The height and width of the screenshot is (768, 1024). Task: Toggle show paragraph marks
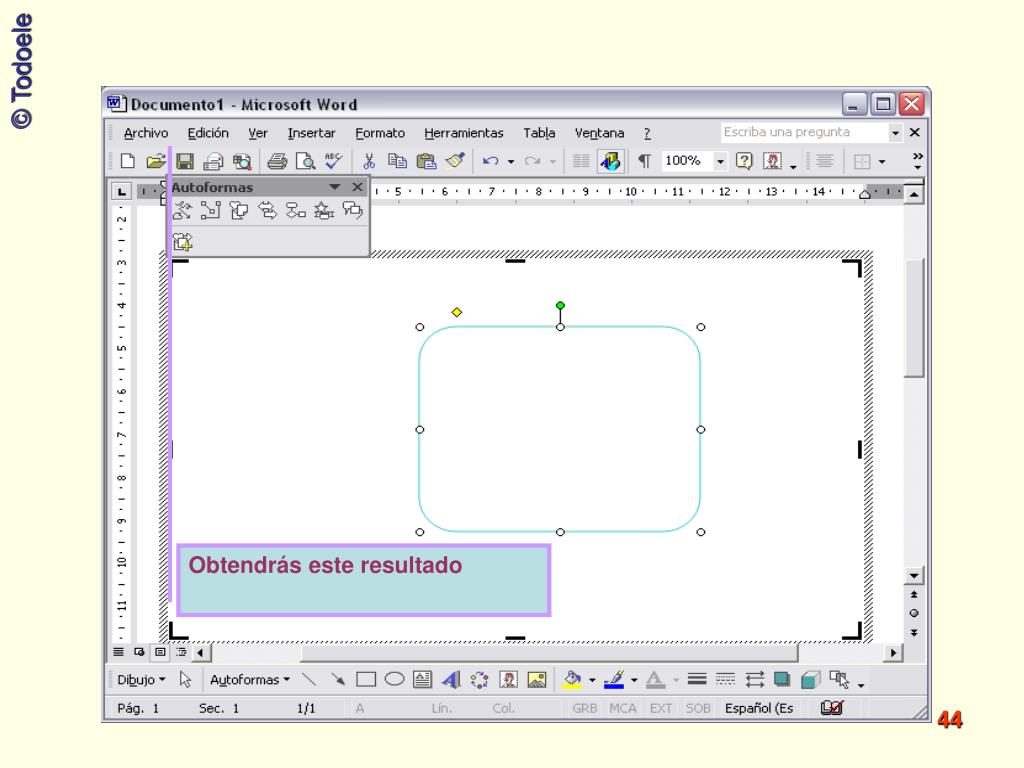coord(644,161)
